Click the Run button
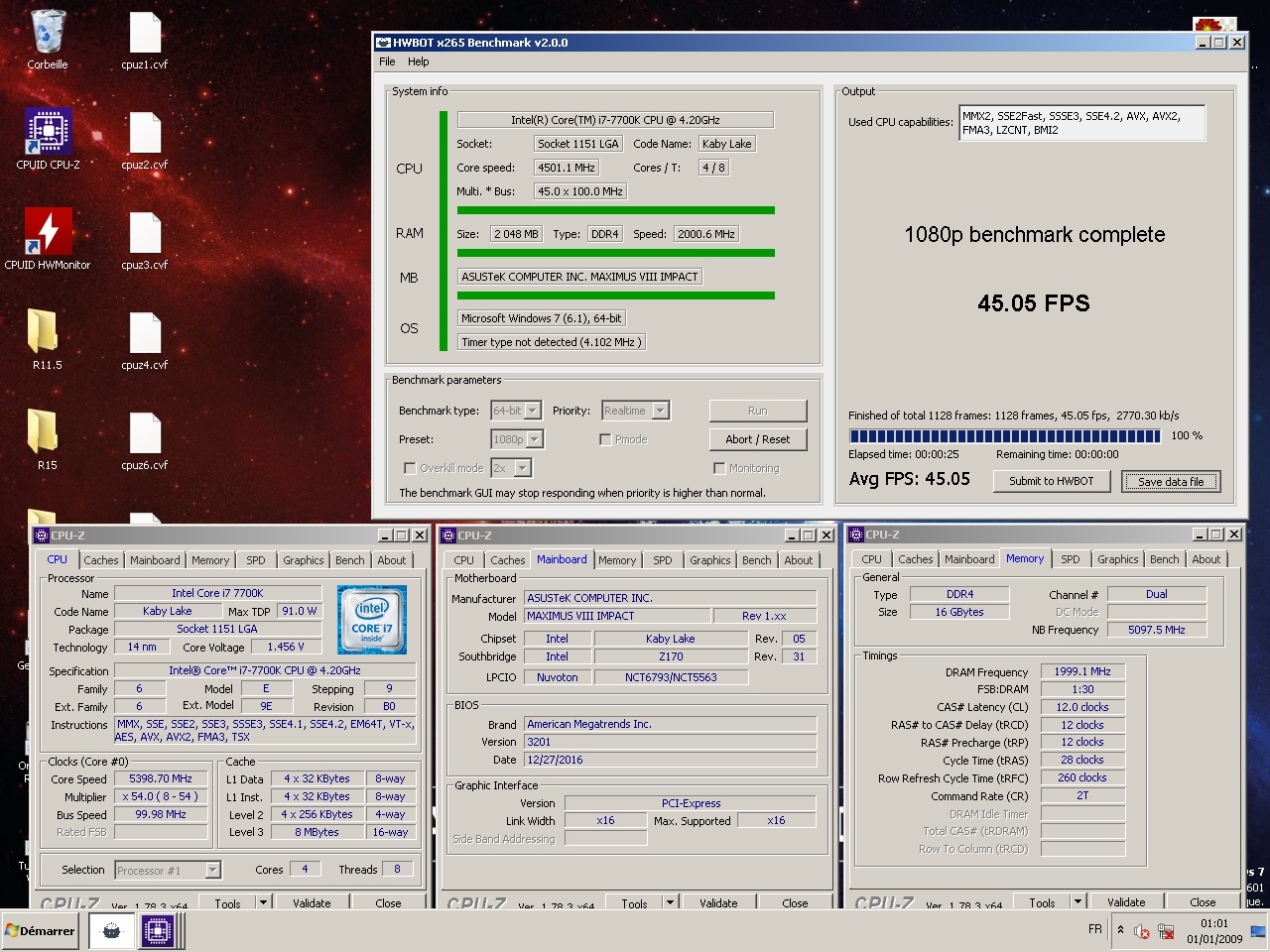This screenshot has width=1270, height=952. [758, 411]
